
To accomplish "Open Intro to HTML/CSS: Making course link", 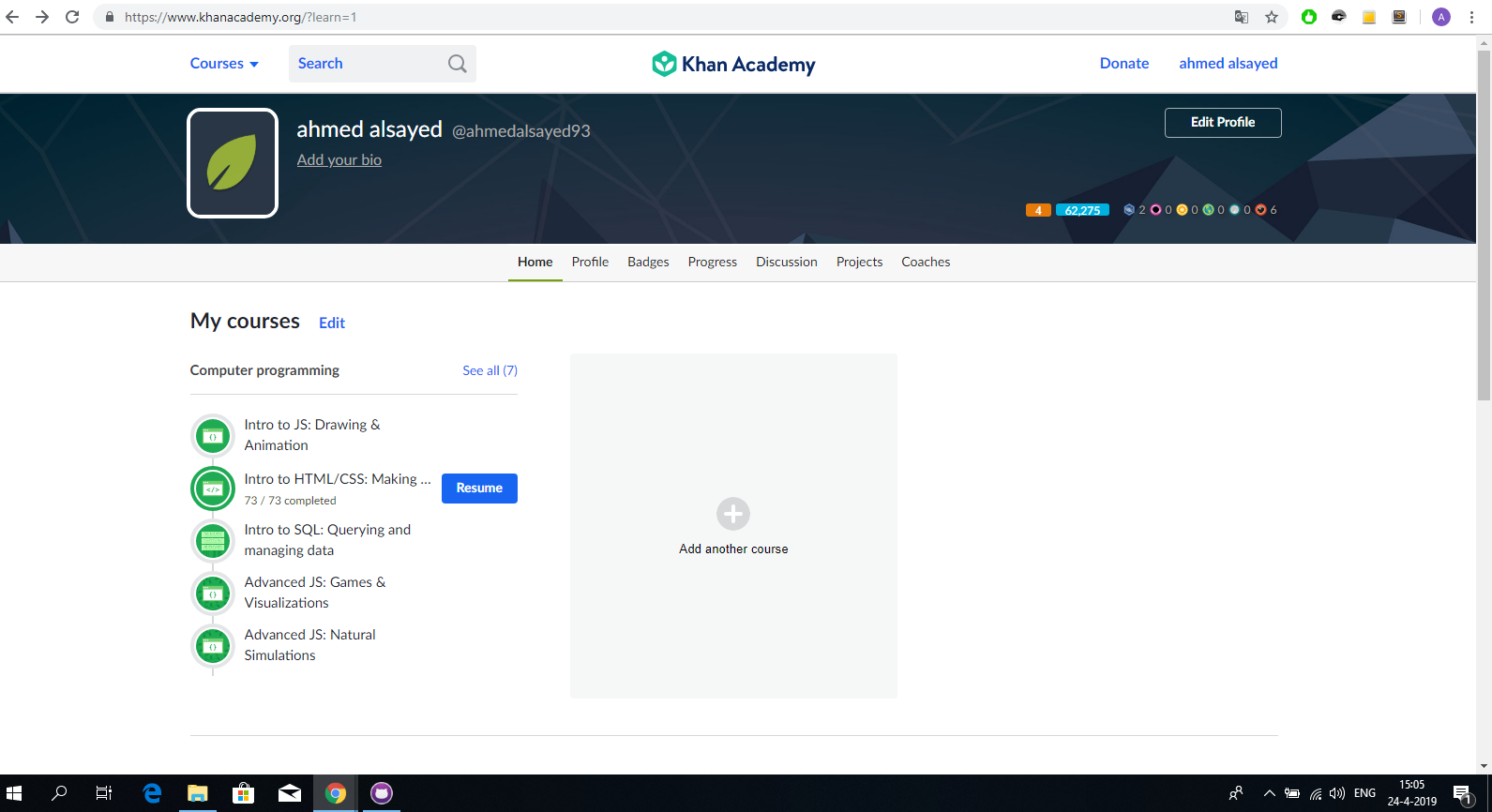I will [x=338, y=479].
